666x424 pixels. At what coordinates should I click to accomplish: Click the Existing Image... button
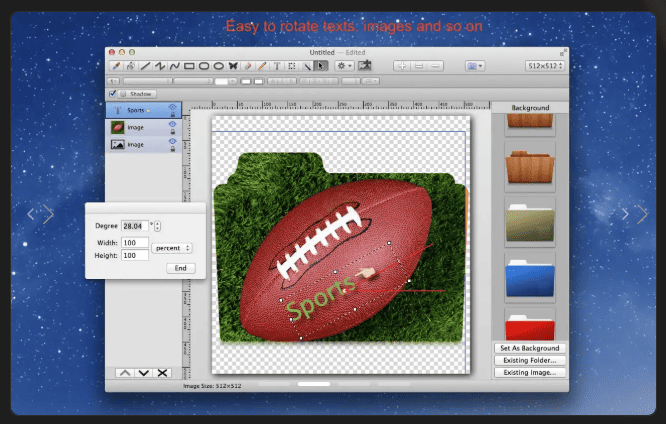530,373
